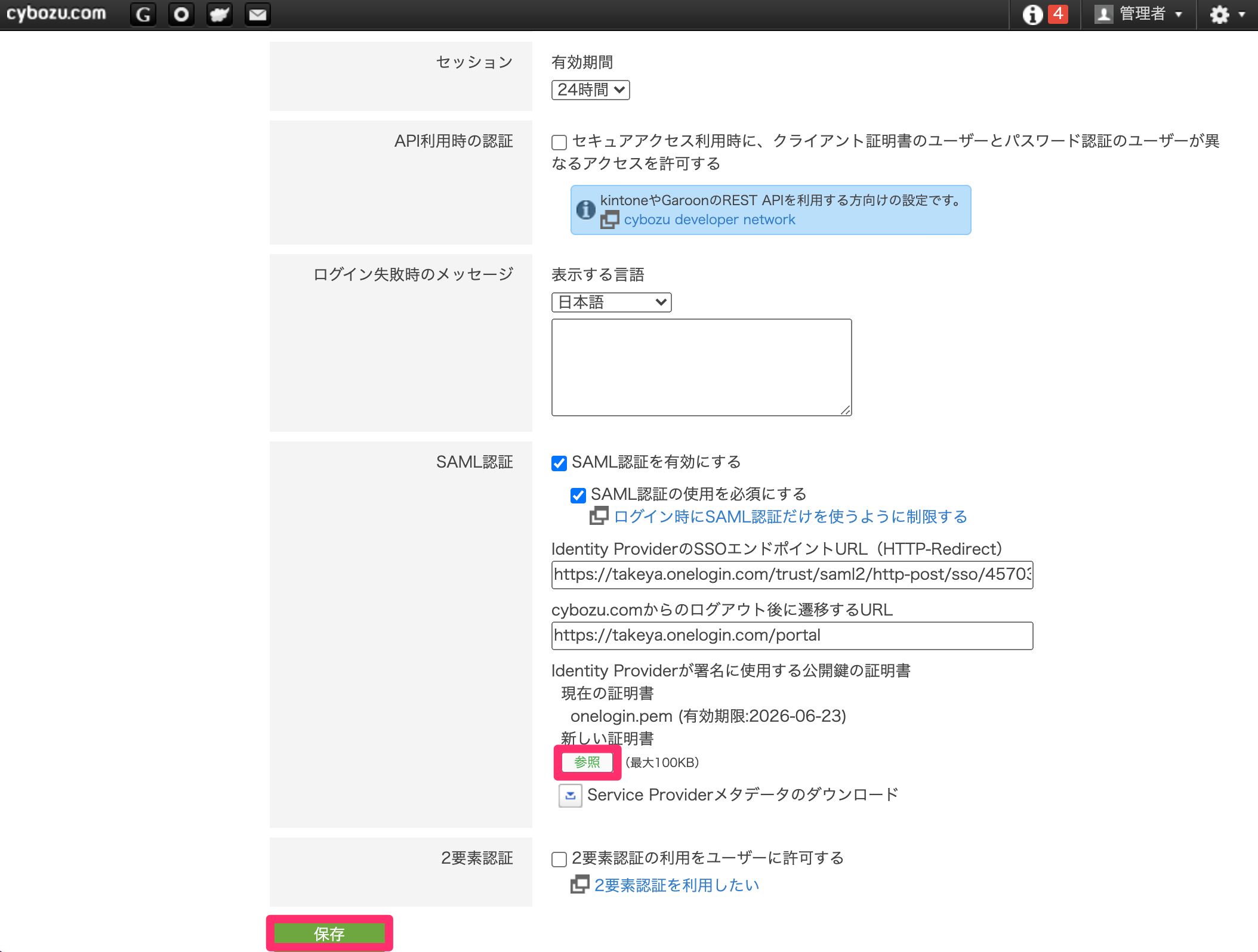Open ログイン時にSAML認証だけを使うように制限する link
The width and height of the screenshot is (1258, 952).
pos(791,517)
